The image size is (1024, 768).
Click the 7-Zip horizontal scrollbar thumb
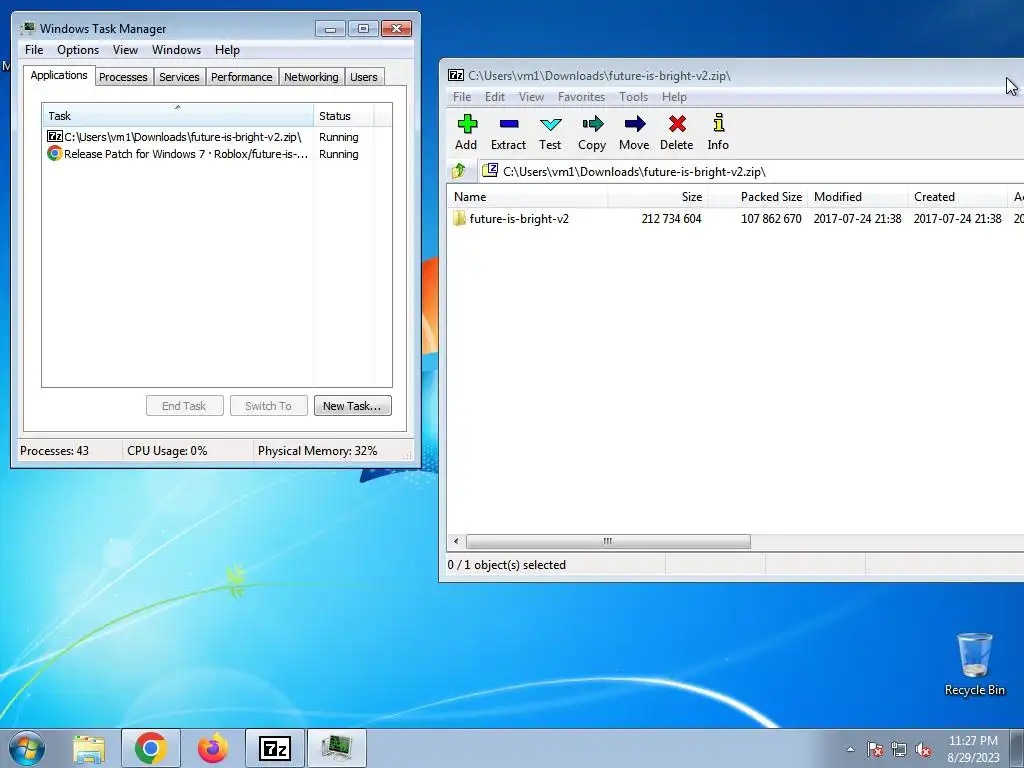pyautogui.click(x=608, y=541)
